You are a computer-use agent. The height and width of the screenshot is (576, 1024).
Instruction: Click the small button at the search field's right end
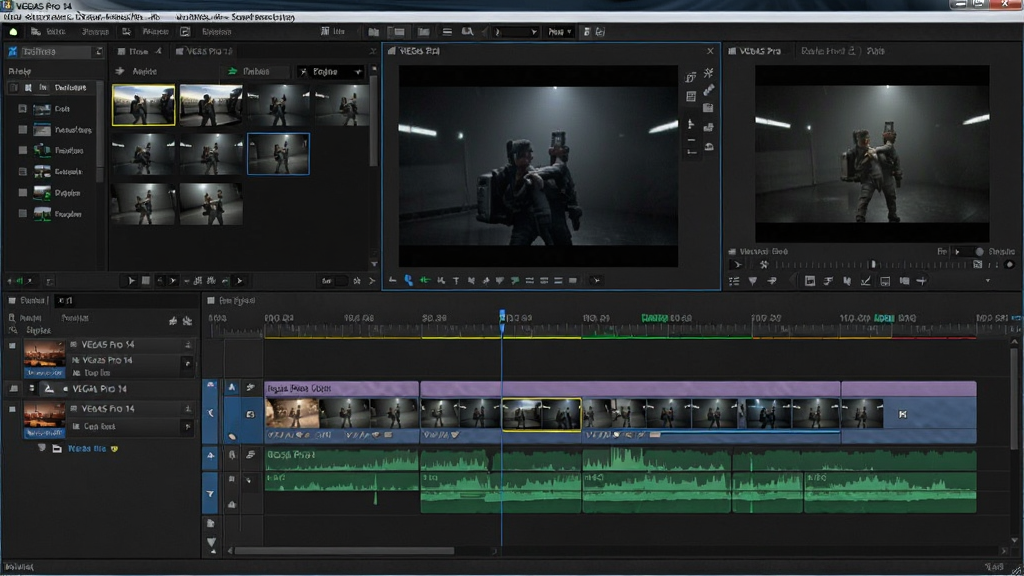click(99, 52)
